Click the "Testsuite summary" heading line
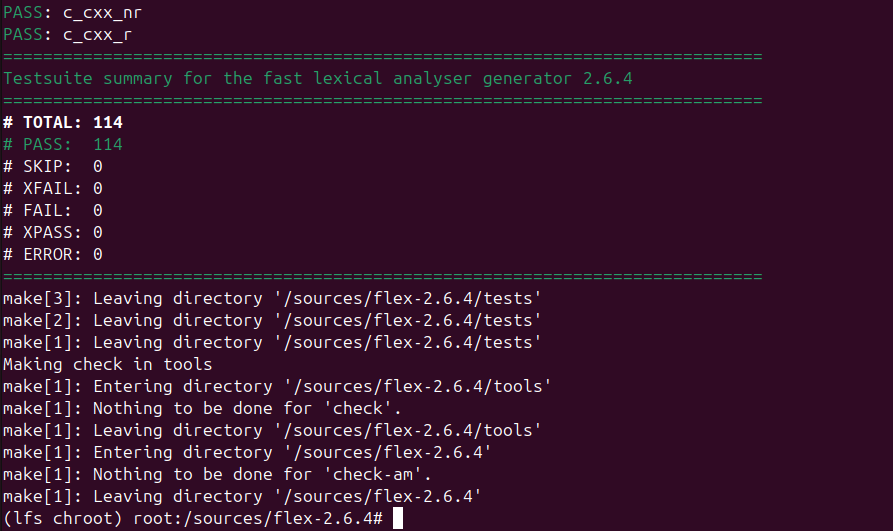The image size is (893, 531). tap(318, 78)
